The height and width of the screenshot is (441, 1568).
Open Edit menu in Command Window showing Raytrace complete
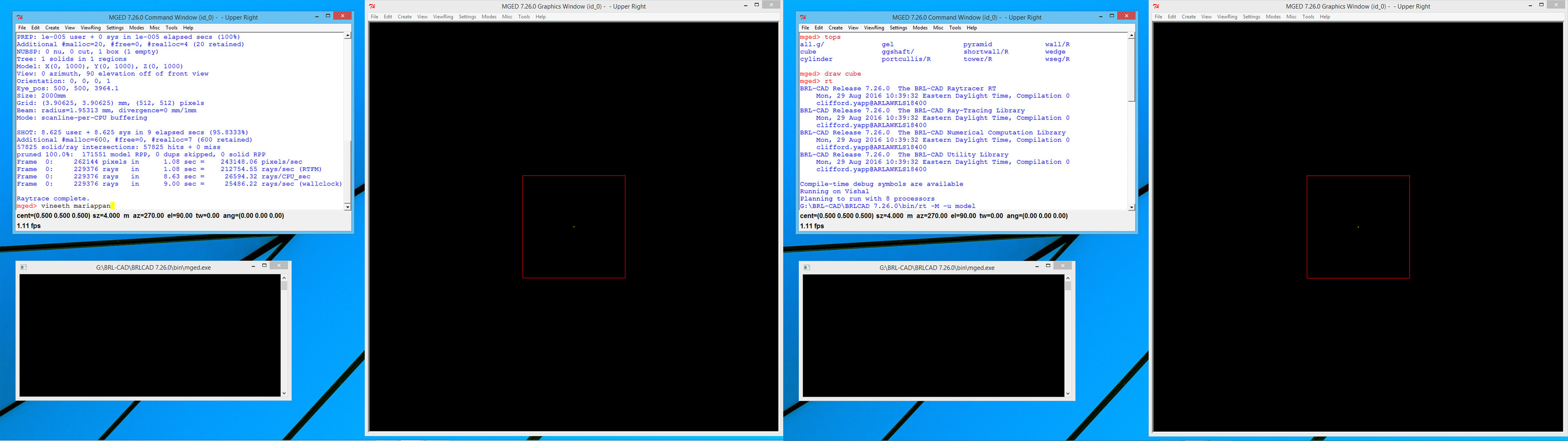pos(35,27)
